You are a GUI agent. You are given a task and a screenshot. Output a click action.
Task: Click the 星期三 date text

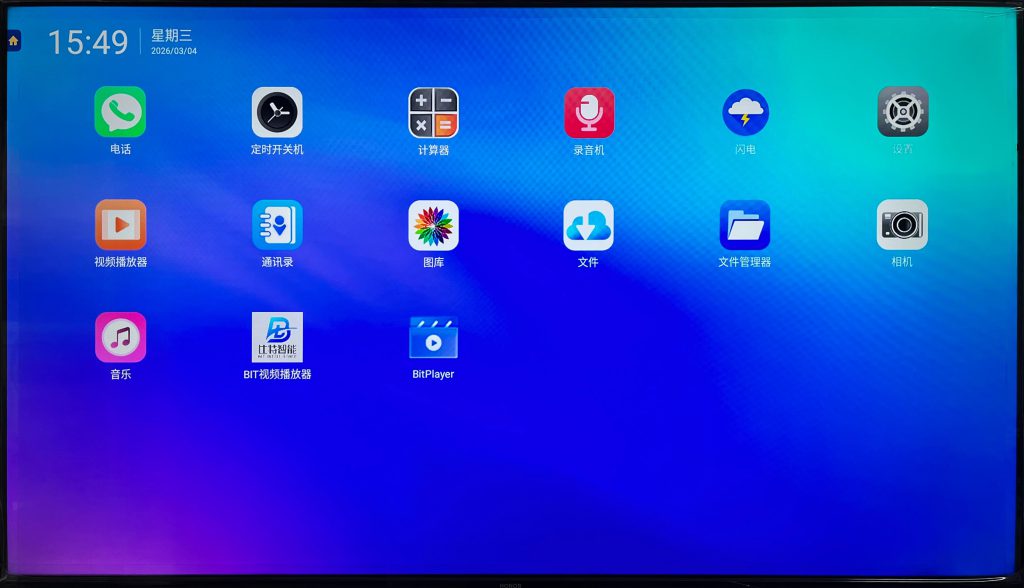171,35
